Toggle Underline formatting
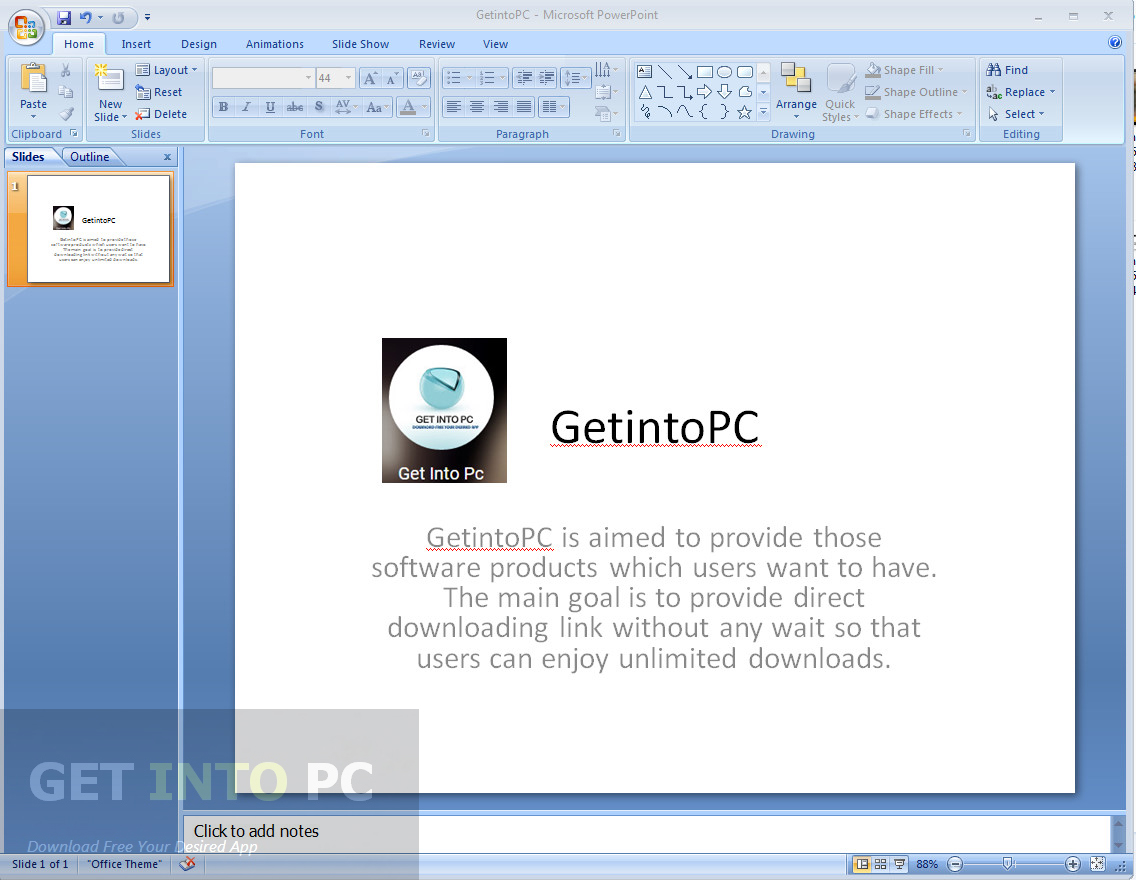This screenshot has height=880, width=1136. (270, 107)
